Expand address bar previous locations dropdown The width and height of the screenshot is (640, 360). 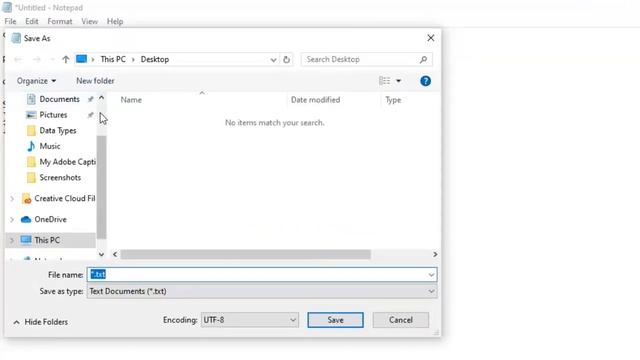pos(273,60)
